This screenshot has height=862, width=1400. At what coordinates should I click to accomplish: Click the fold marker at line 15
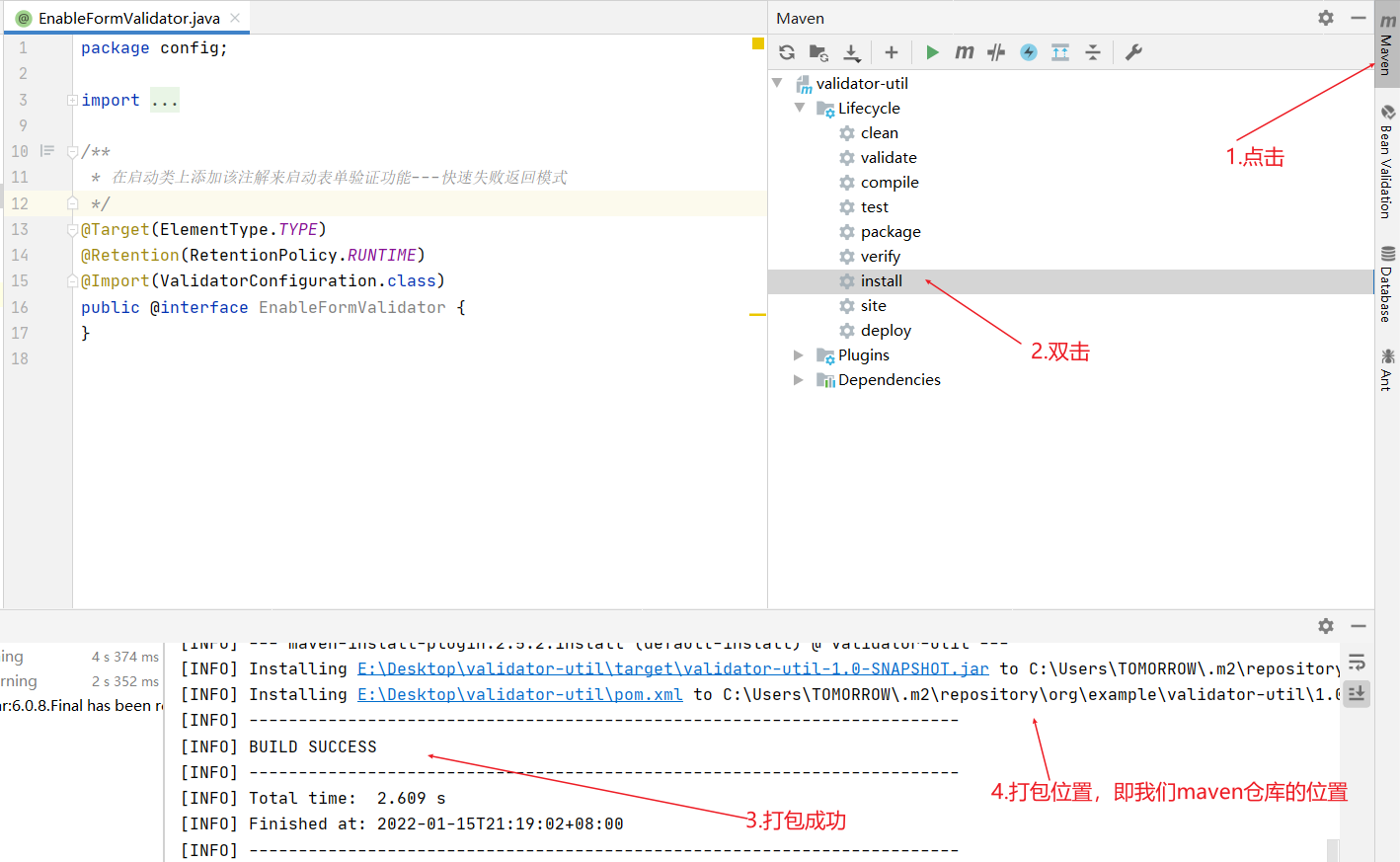[x=72, y=280]
